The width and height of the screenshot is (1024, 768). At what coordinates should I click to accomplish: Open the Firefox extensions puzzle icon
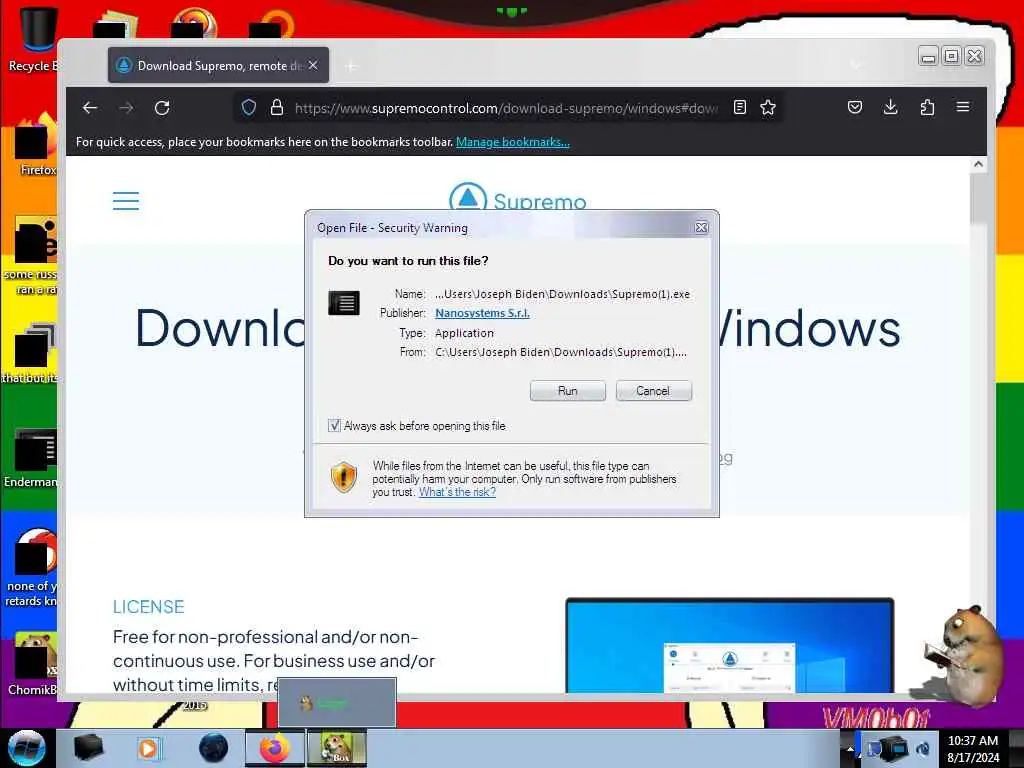point(927,107)
